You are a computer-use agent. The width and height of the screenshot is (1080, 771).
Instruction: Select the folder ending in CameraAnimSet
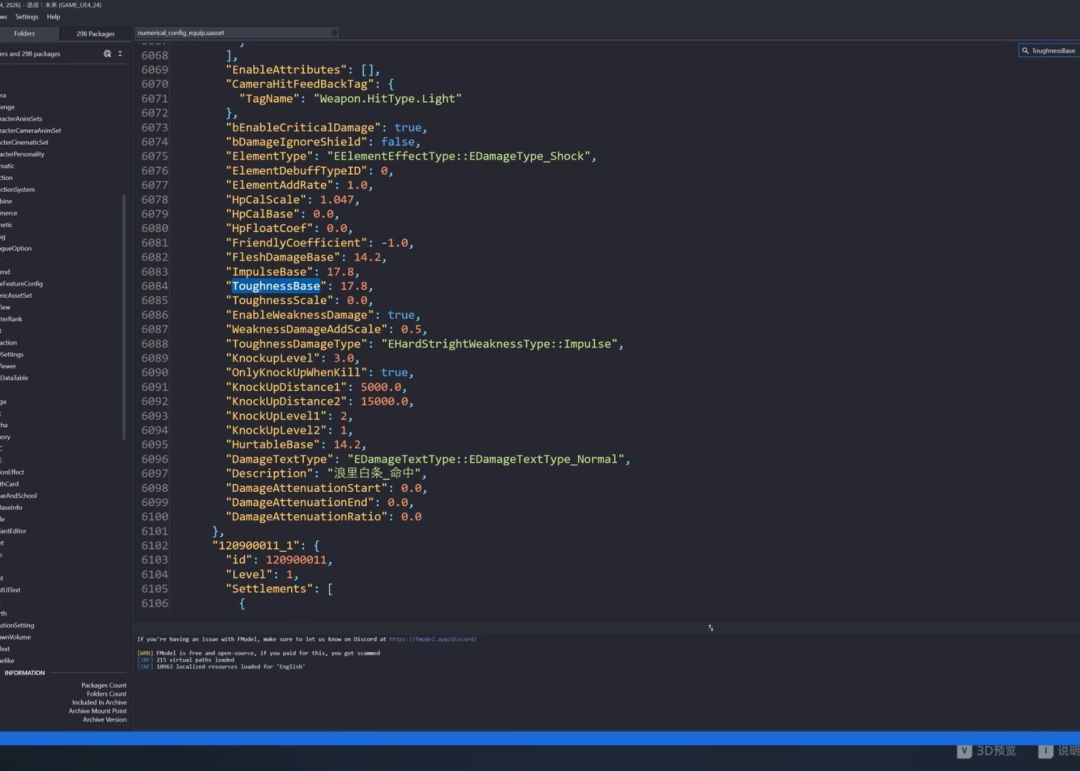click(x=30, y=130)
